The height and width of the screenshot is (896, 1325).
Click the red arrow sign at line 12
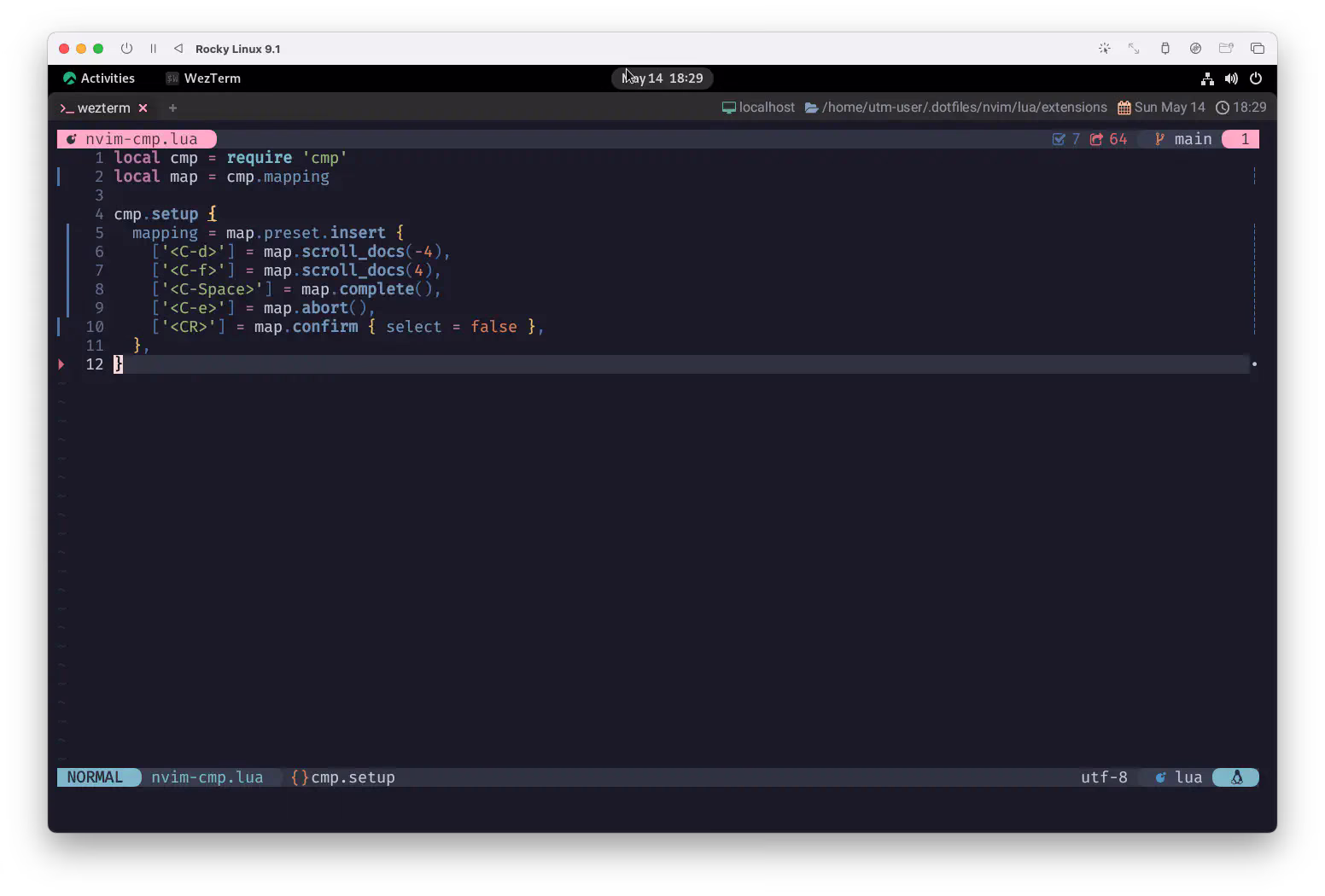point(61,364)
